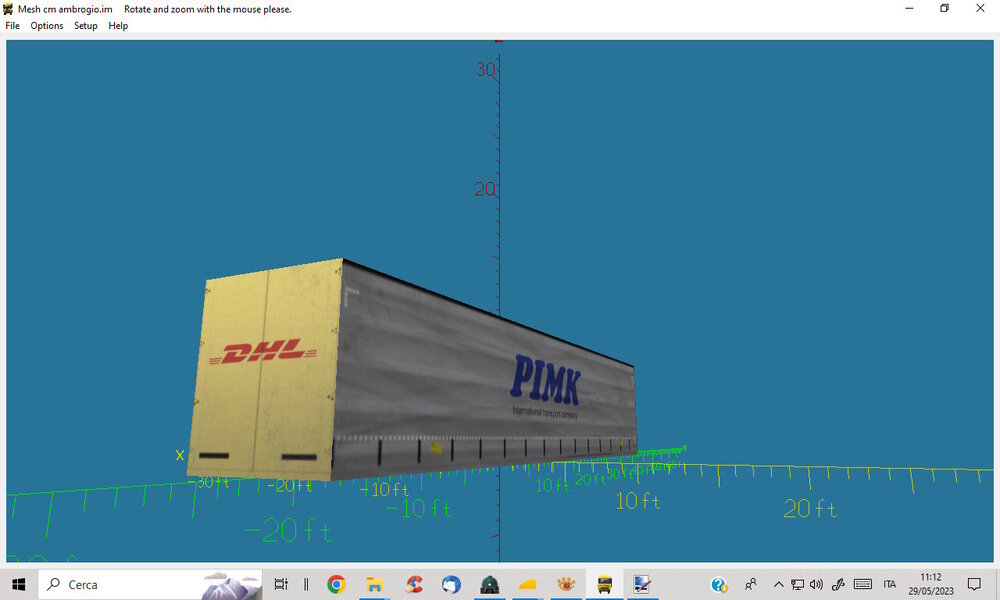Image resolution: width=1000 pixels, height=600 pixels.
Task: Click the red DHL logo on the trailer
Action: [x=263, y=351]
